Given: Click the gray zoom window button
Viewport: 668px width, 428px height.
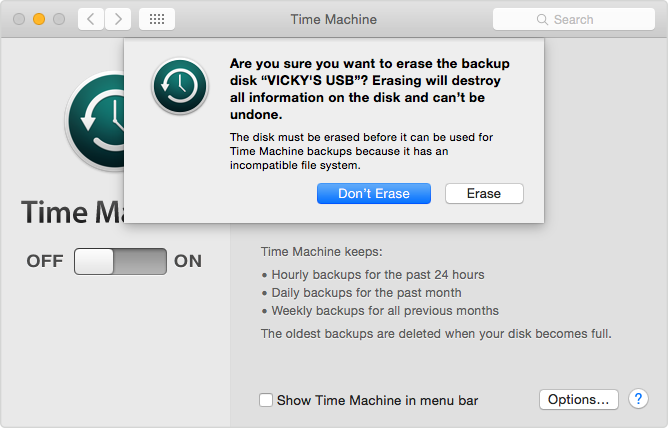Looking at the screenshot, I should (59, 19).
